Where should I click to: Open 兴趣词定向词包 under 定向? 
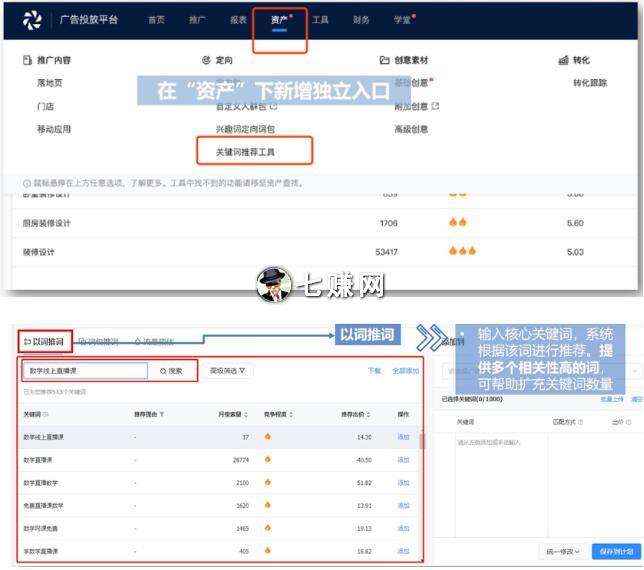[x=245, y=129]
